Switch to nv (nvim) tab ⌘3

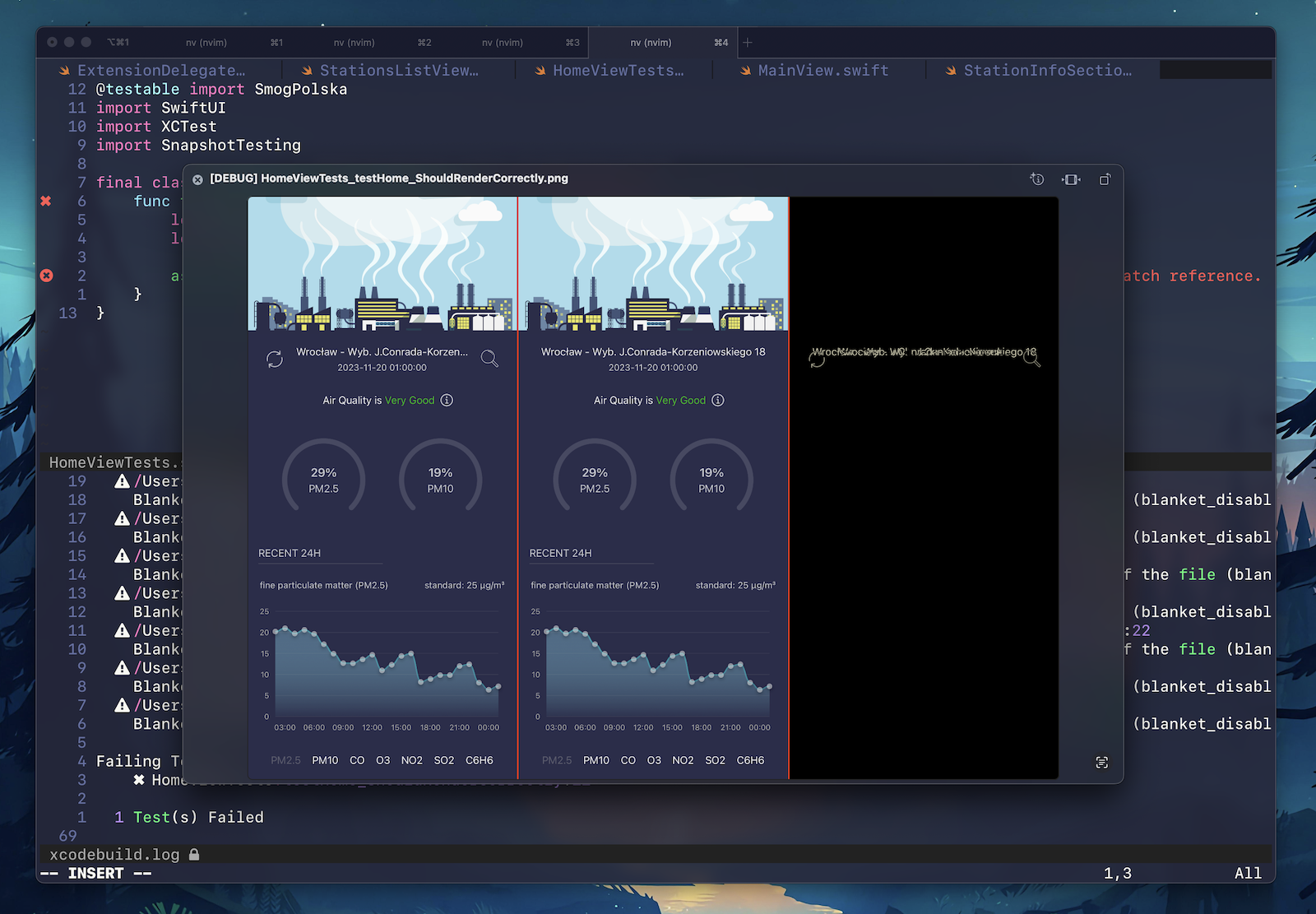515,42
